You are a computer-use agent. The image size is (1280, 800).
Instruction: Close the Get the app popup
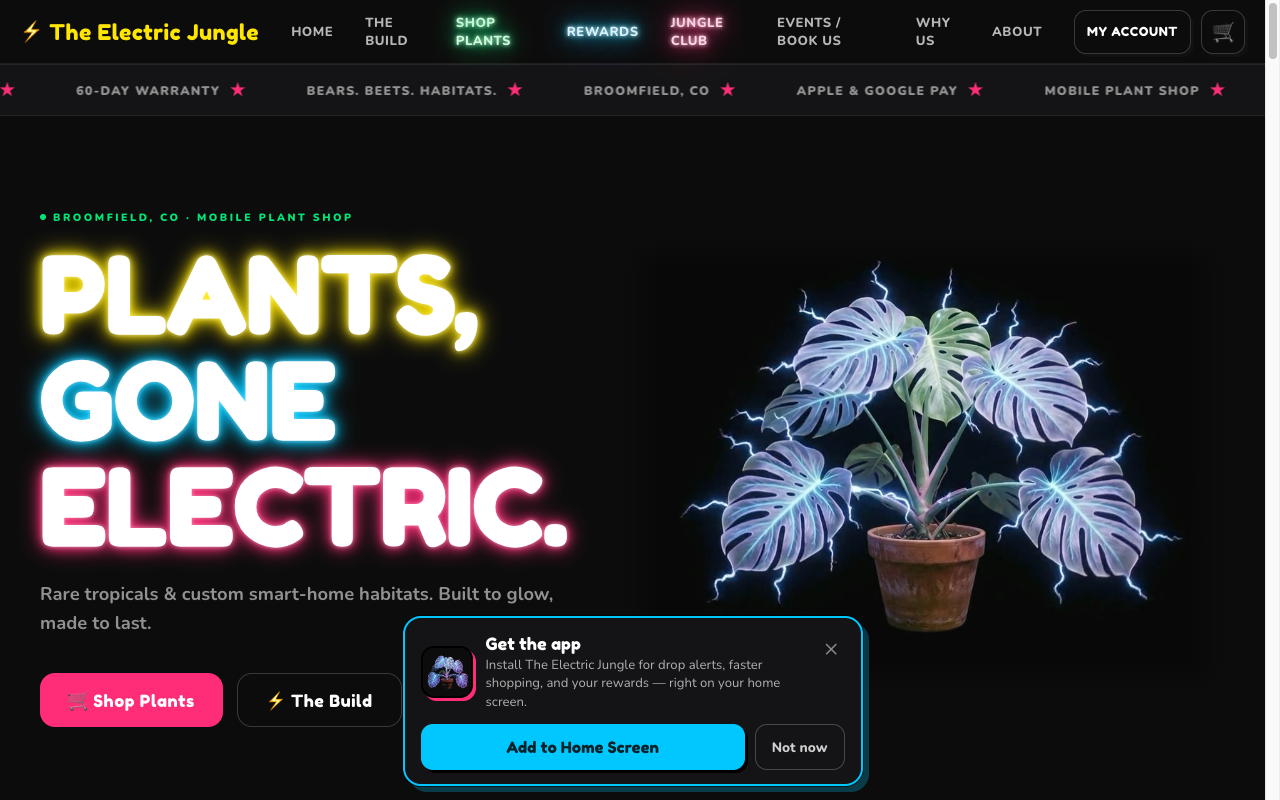(x=831, y=649)
